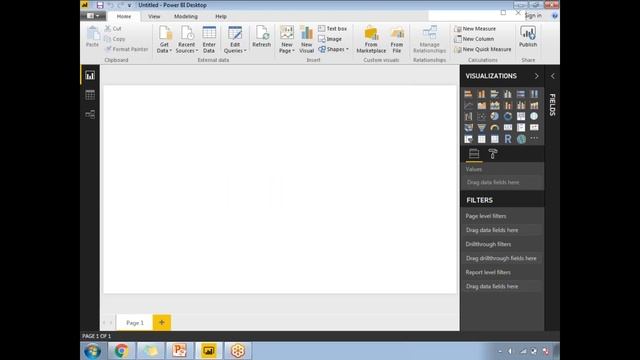Open the Format paint roller tab

pos(493,154)
